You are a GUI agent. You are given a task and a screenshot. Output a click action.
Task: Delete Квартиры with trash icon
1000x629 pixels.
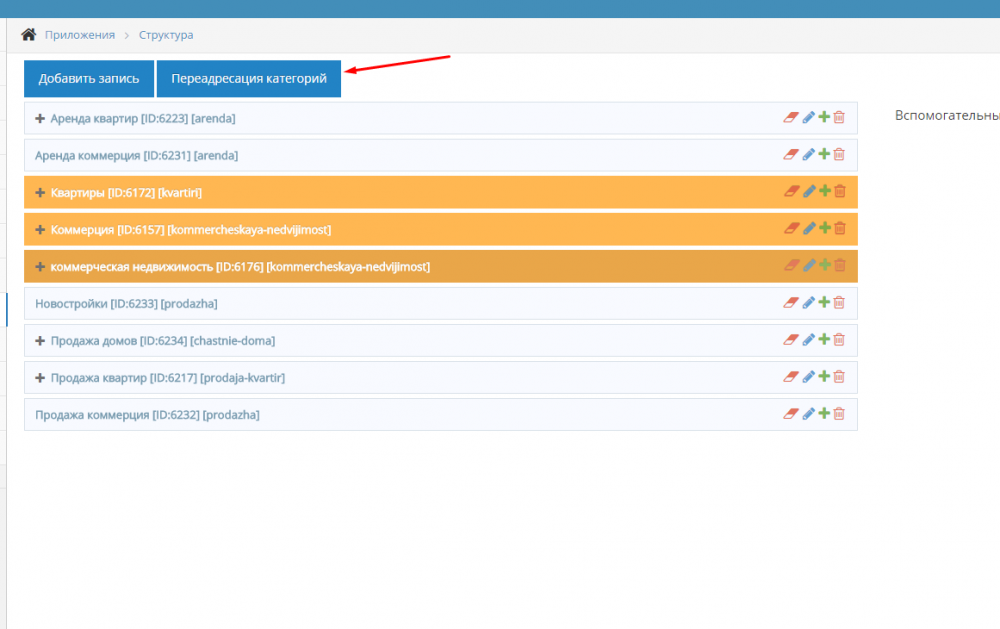840,191
